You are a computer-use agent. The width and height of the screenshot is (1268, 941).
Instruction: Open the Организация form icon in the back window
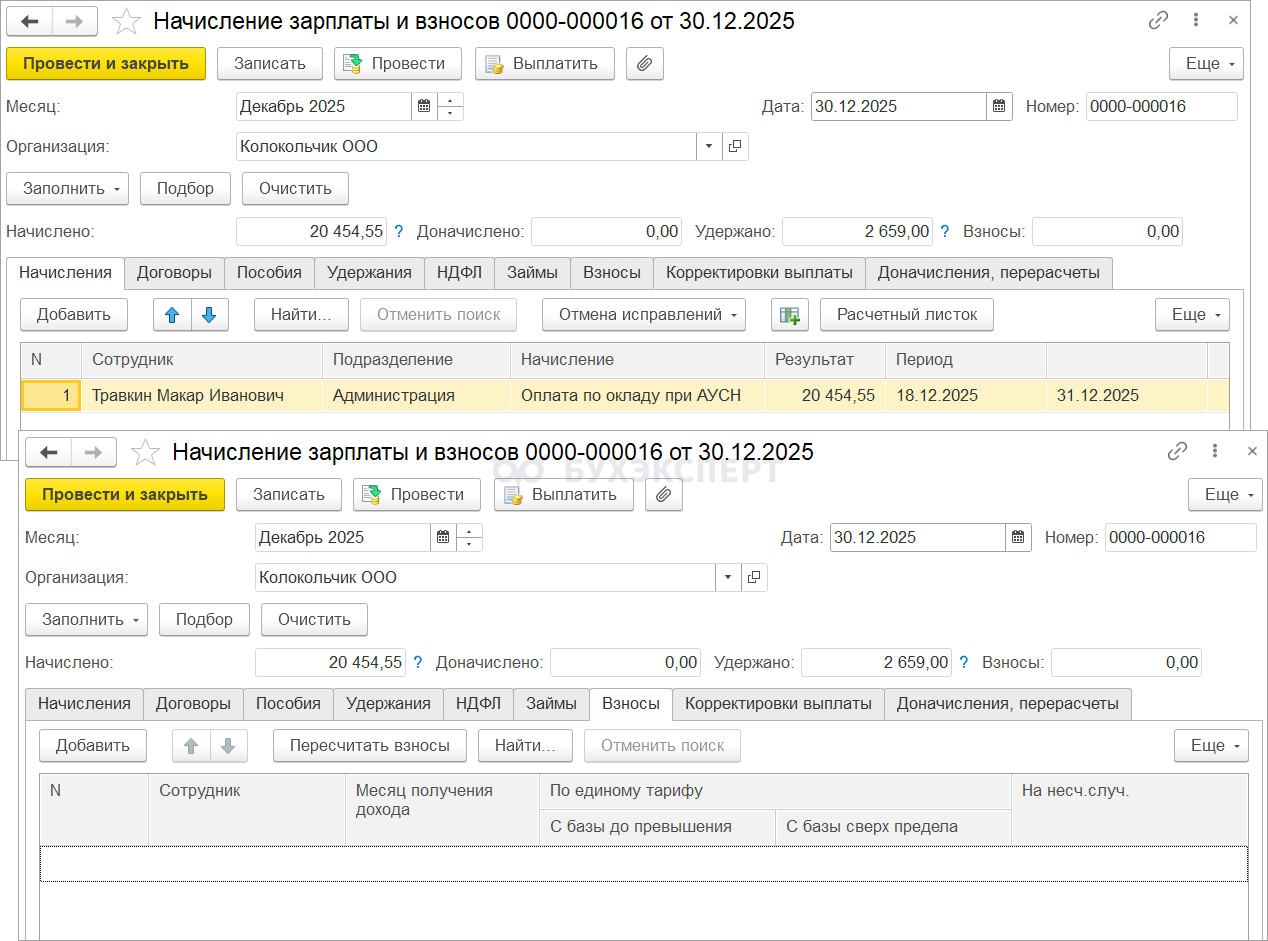(x=735, y=146)
